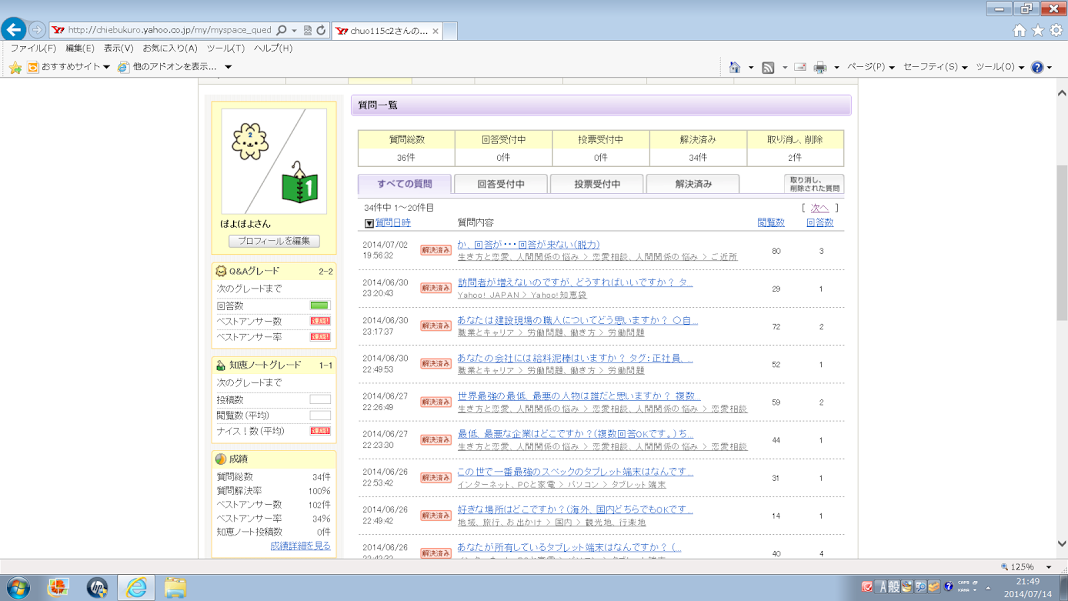
Task: Click the favorites star icon at top right
Action: click(x=1037, y=31)
